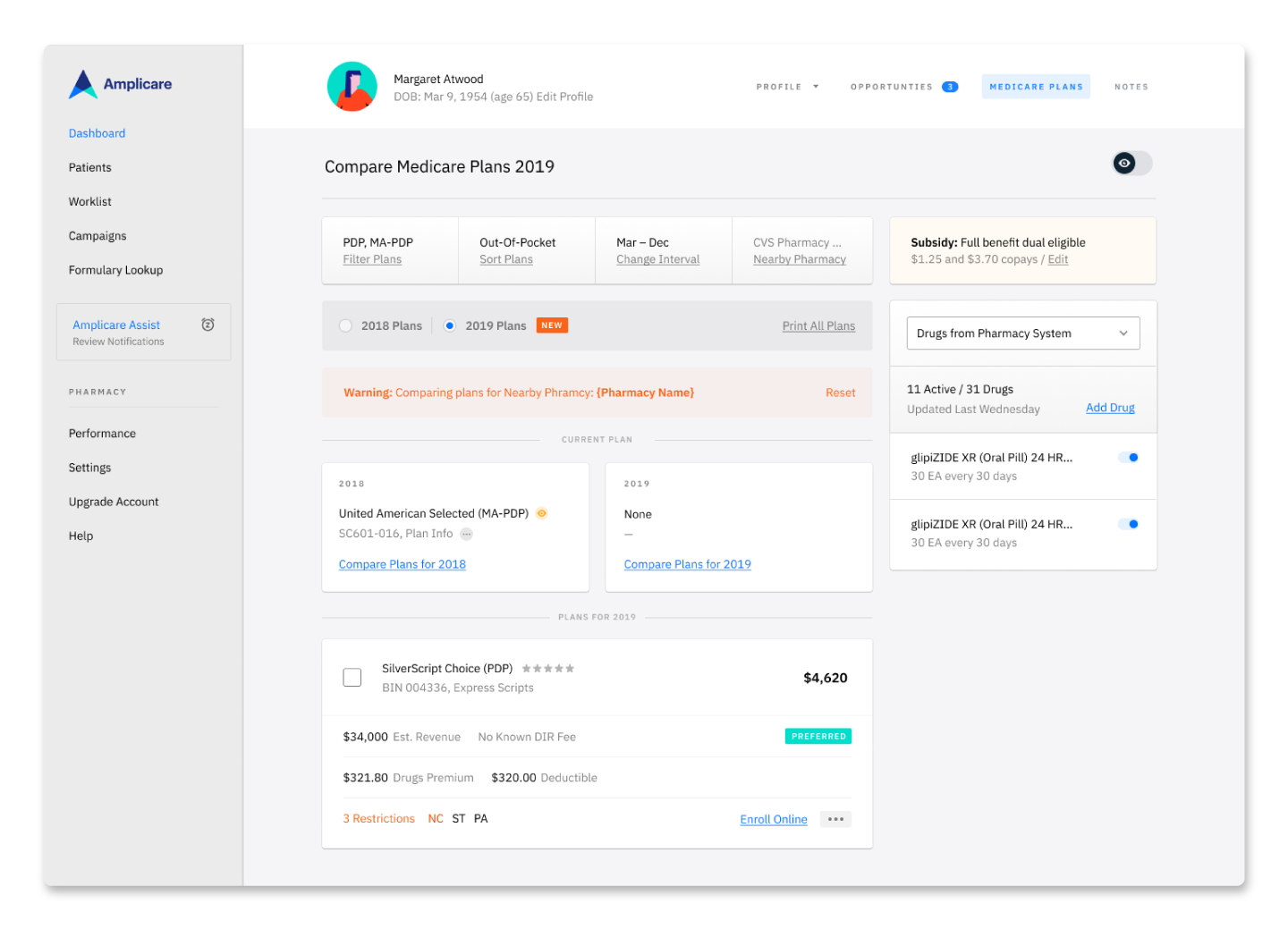Viewport: 1288px width, 937px height.
Task: Toggle the eye visibility switch beside Compare Medicare Plans
Action: [1131, 164]
